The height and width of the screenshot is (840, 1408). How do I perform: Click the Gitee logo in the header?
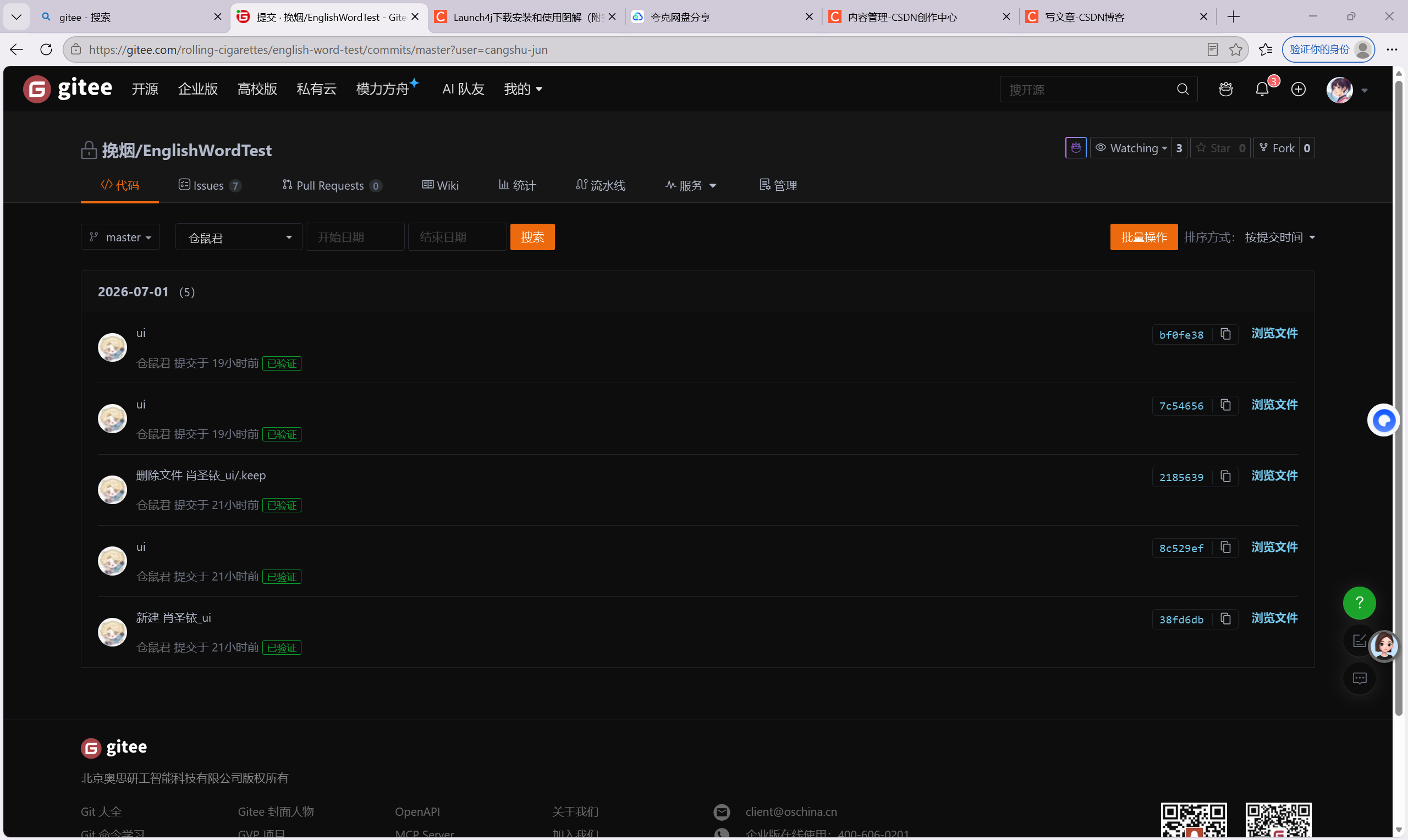coord(68,89)
